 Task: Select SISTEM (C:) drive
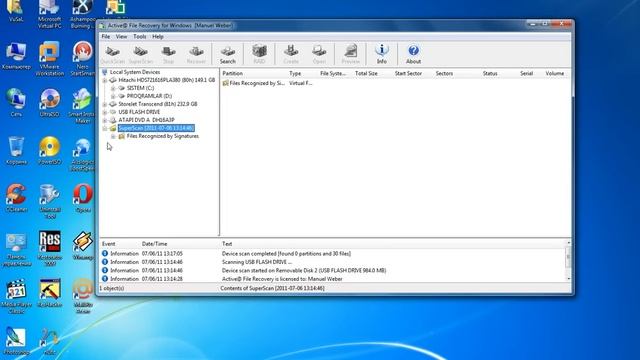coord(140,88)
